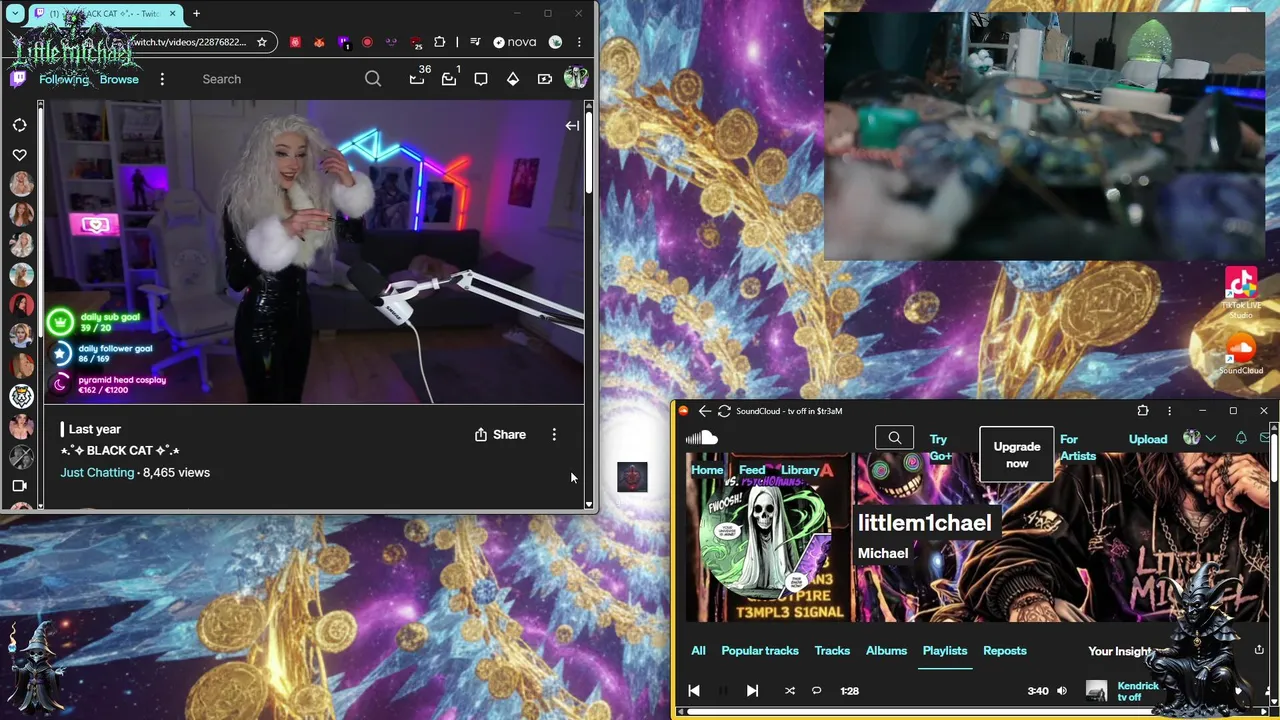Image resolution: width=1280 pixels, height=720 pixels.
Task: Open Chrome tab search dropdown arrow
Action: (15, 14)
